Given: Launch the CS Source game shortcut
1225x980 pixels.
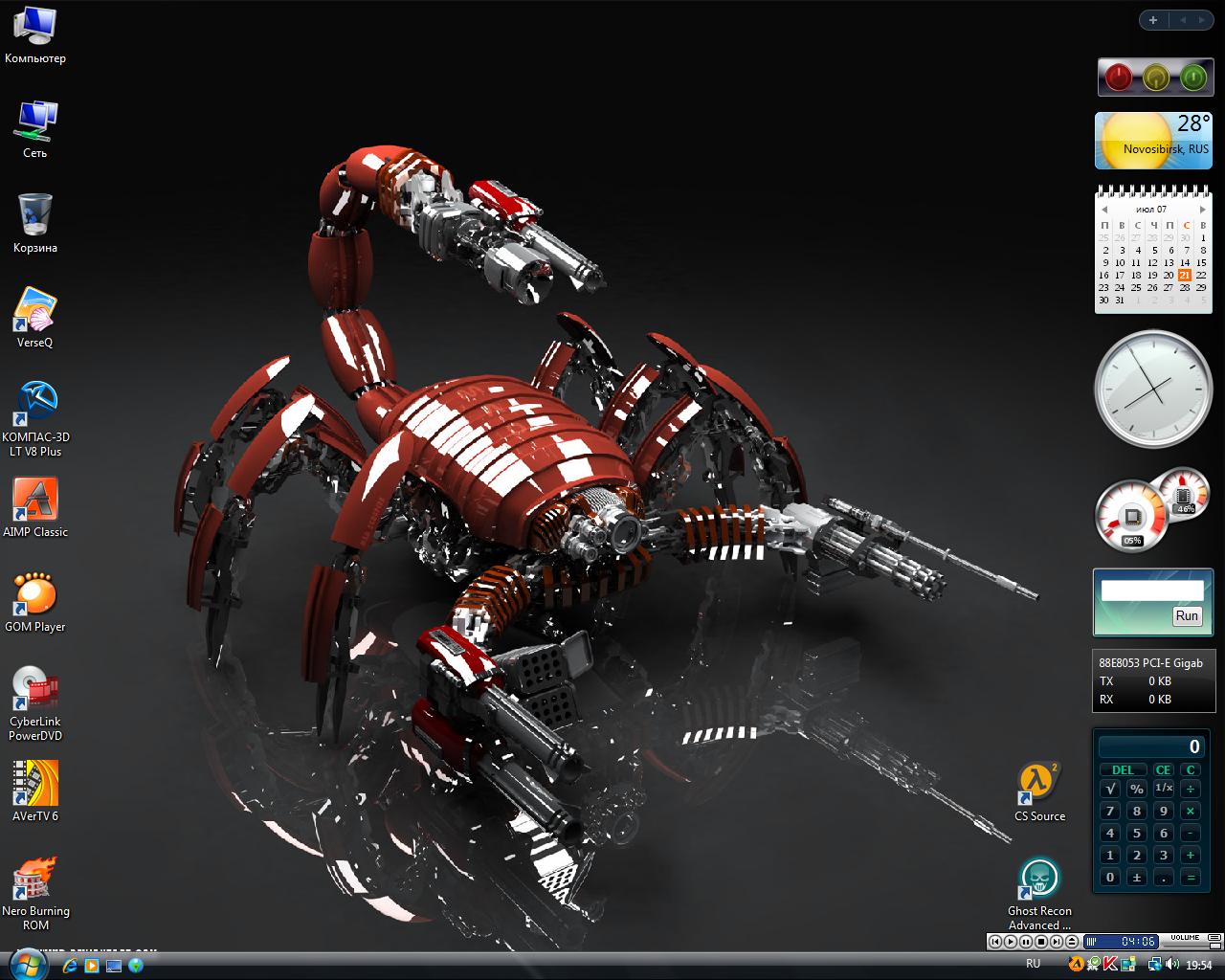Looking at the screenshot, I should tap(1039, 784).
